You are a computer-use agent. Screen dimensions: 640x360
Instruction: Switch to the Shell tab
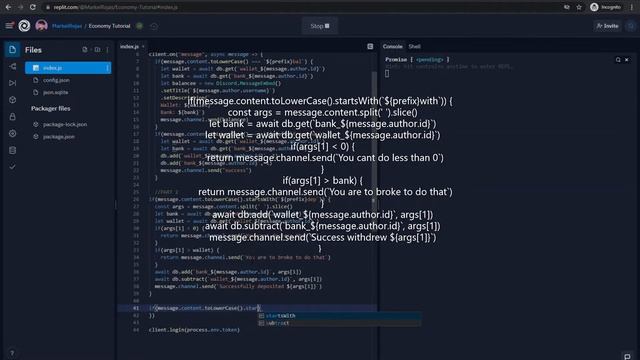point(414,47)
